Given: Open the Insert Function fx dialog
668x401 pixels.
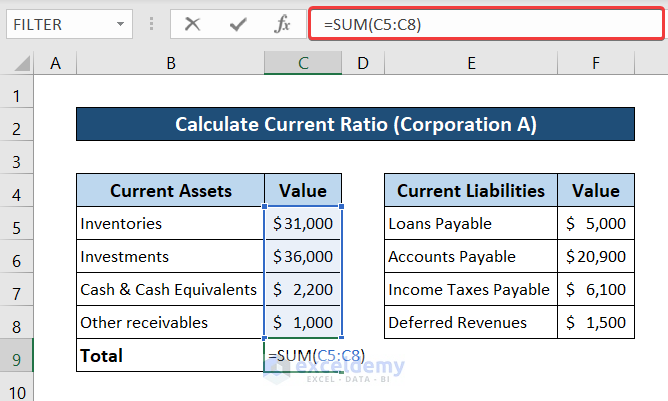Looking at the screenshot, I should (x=283, y=24).
